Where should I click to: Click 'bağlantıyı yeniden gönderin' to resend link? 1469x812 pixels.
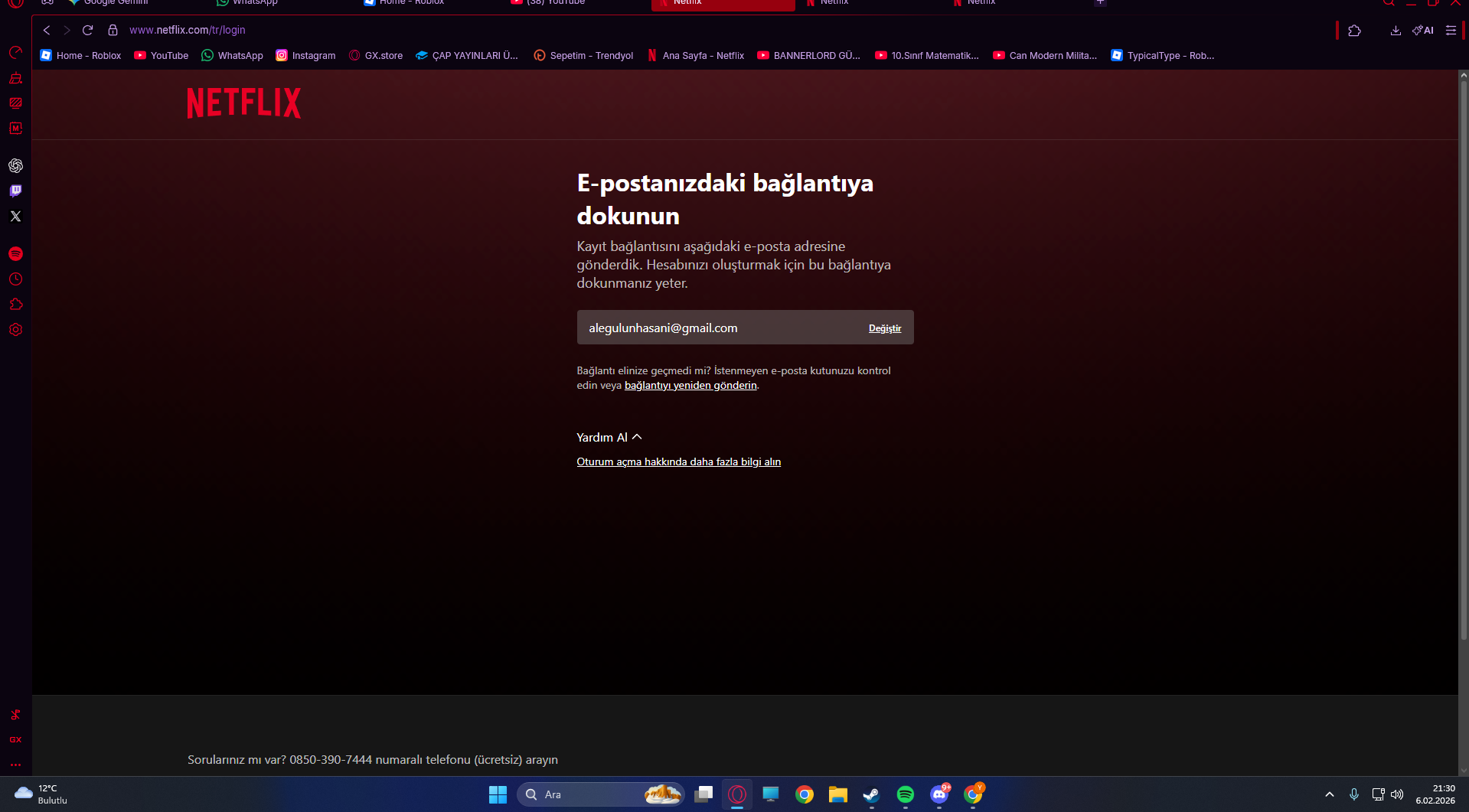(690, 385)
